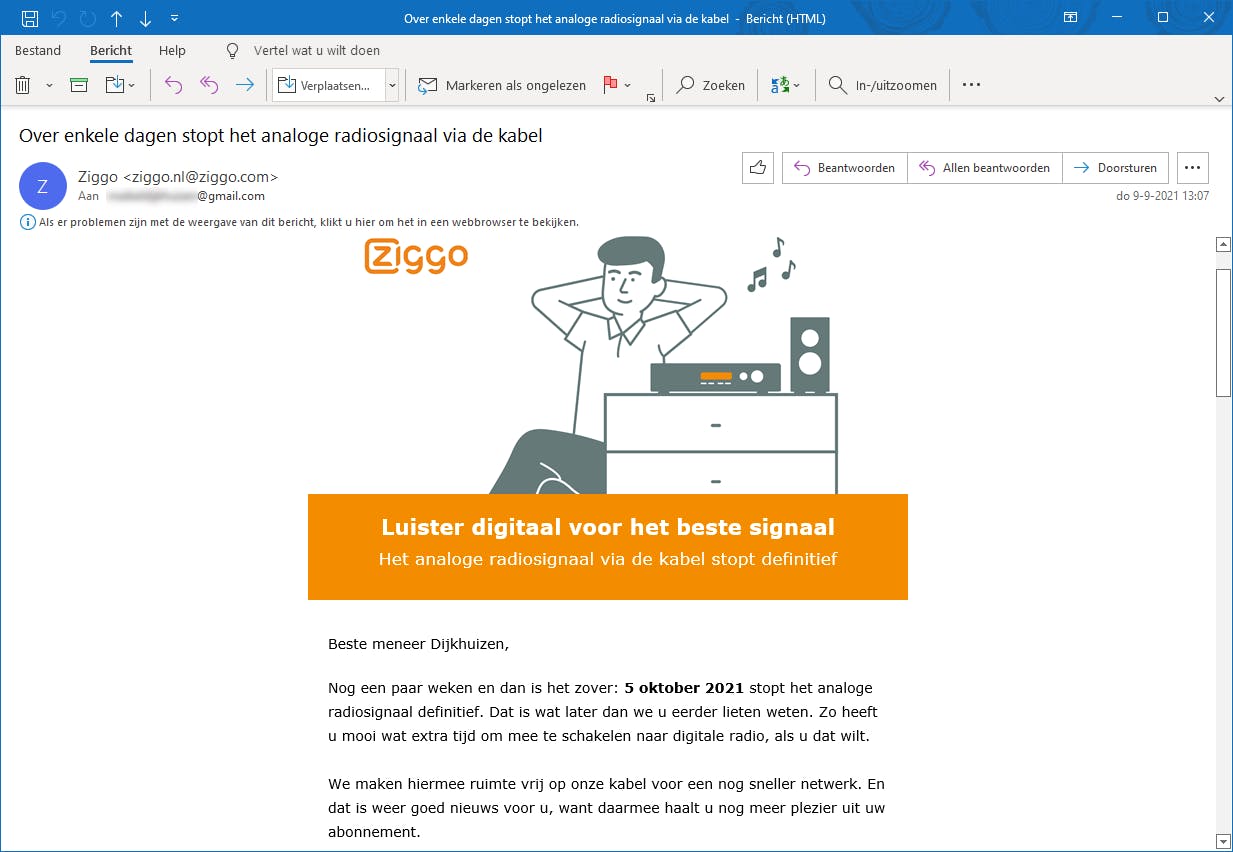Image resolution: width=1233 pixels, height=852 pixels.
Task: Open the tags group dialog launcher
Action: (x=651, y=97)
